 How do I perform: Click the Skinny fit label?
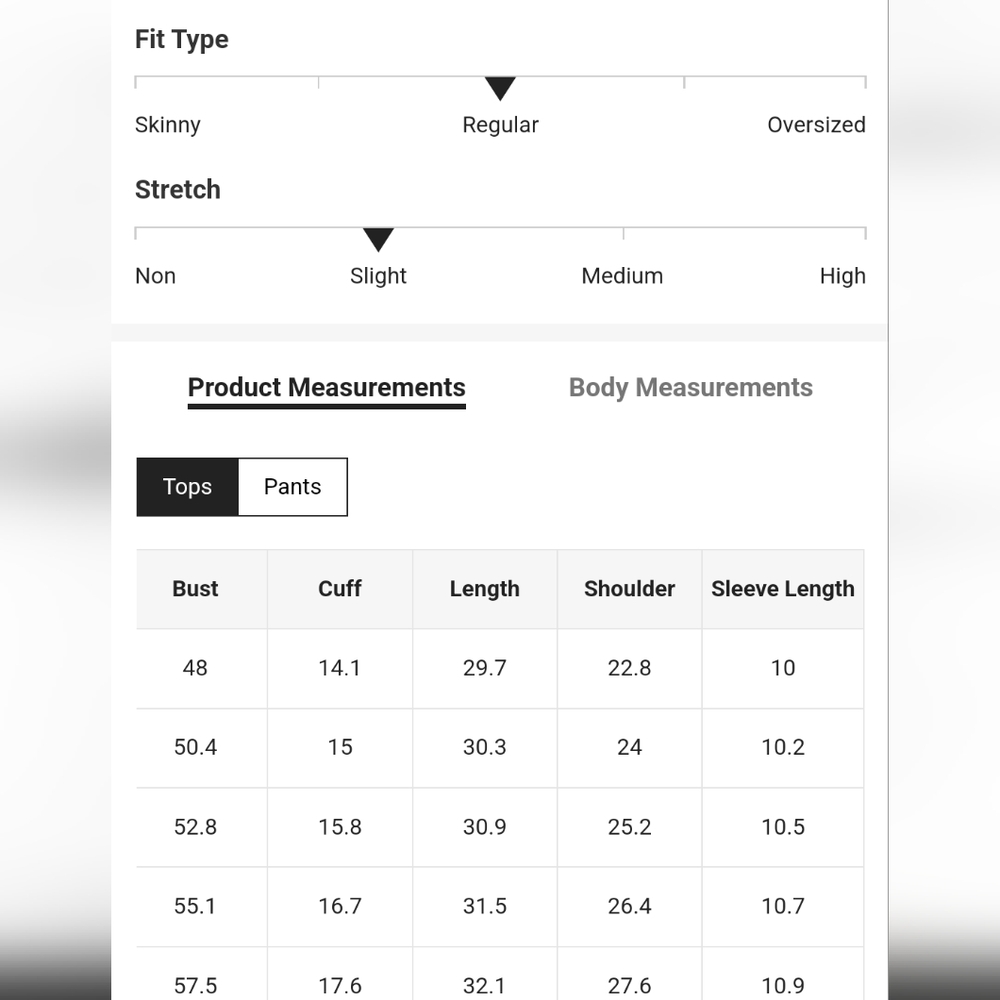coord(168,125)
